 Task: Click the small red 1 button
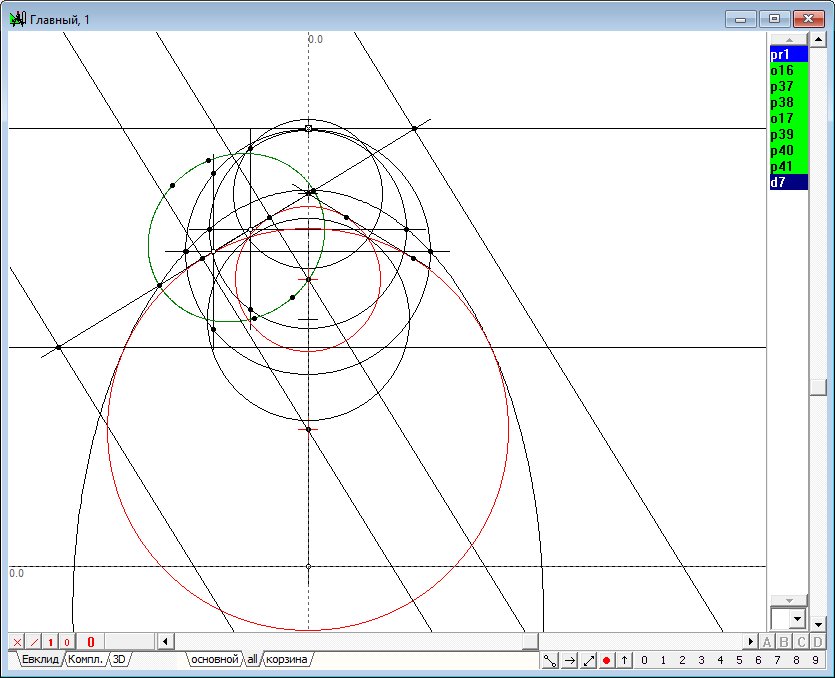click(51, 642)
